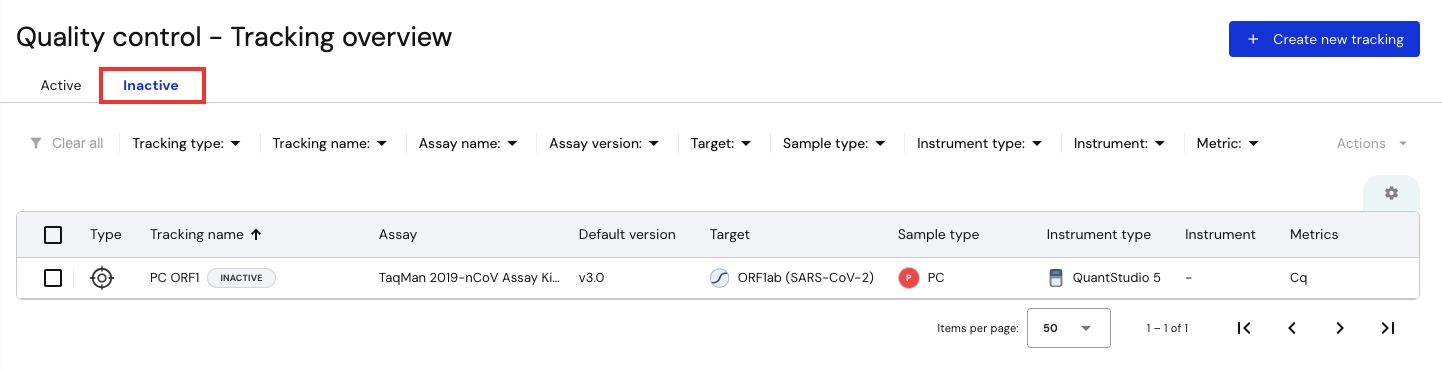This screenshot has width=1442, height=370.
Task: Go to the previous page chevron
Action: tap(1292, 328)
